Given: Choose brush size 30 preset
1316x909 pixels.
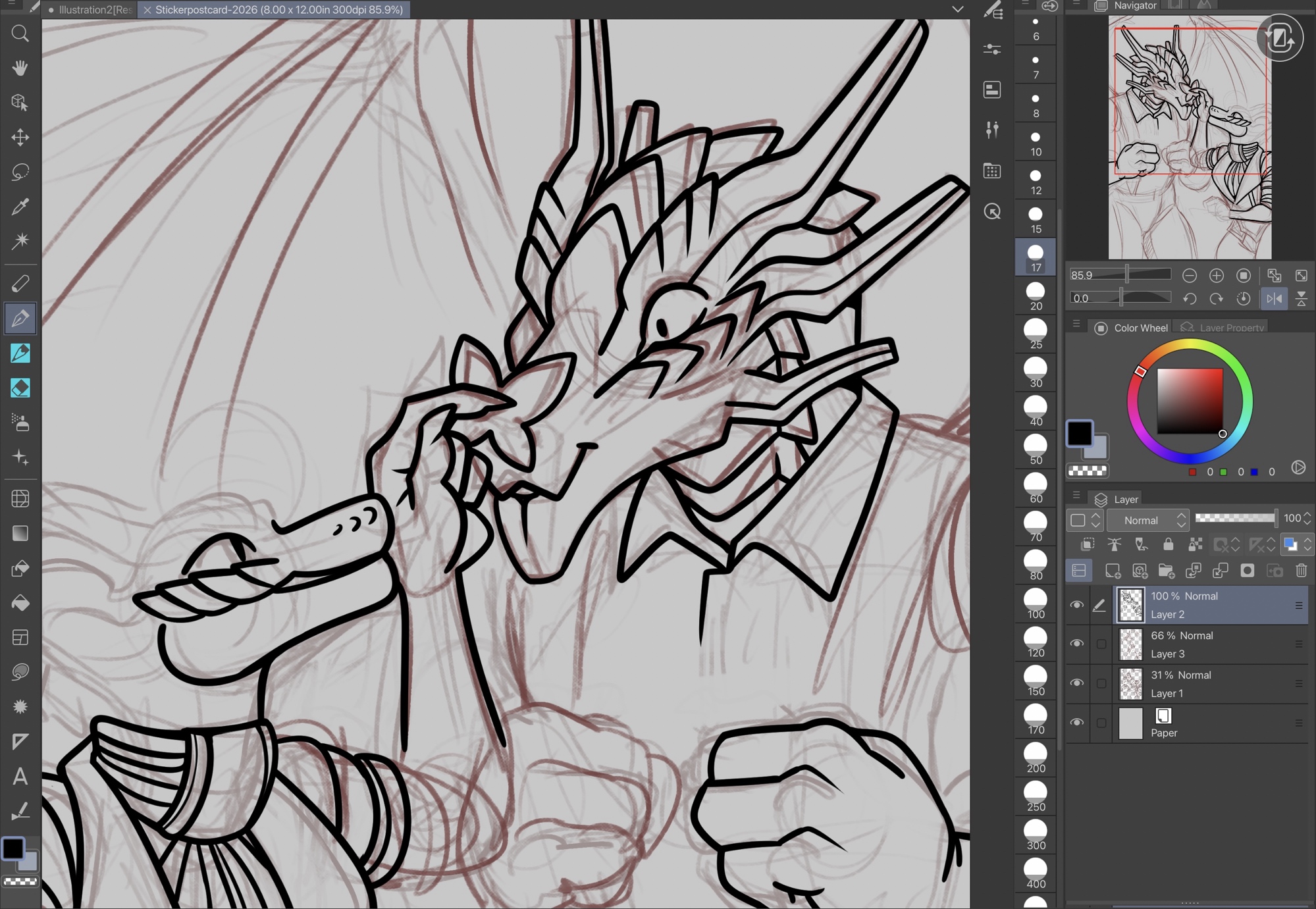Looking at the screenshot, I should point(1036,373).
